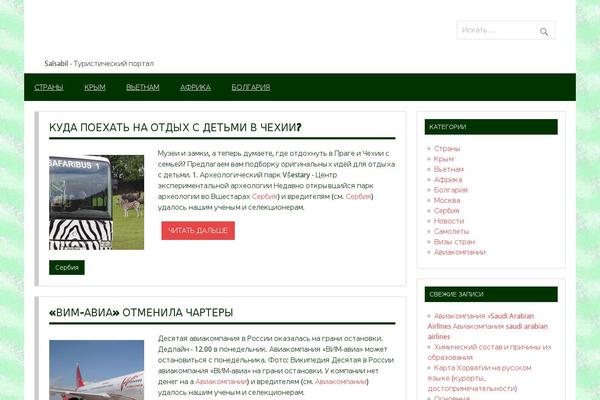This screenshot has width=600, height=400.
Task: Select Болгария in the categories list
Action: tap(450, 190)
